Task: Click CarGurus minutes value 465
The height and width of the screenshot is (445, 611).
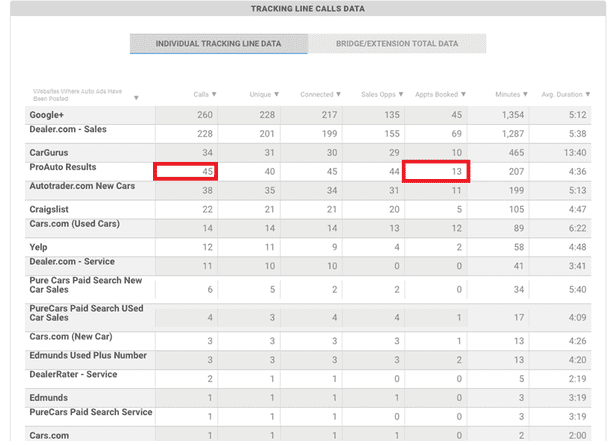Action: point(516,153)
